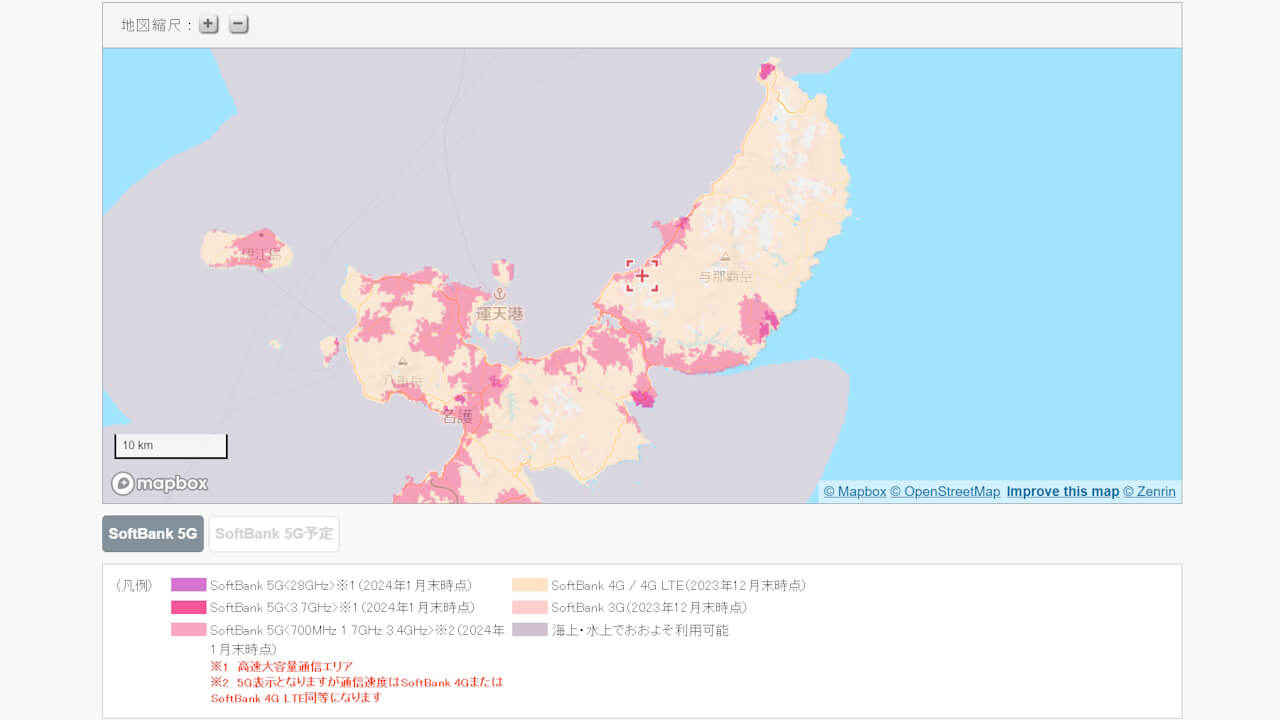1280x720 pixels.
Task: Click the anchor icon at 運天港
Action: click(499, 293)
